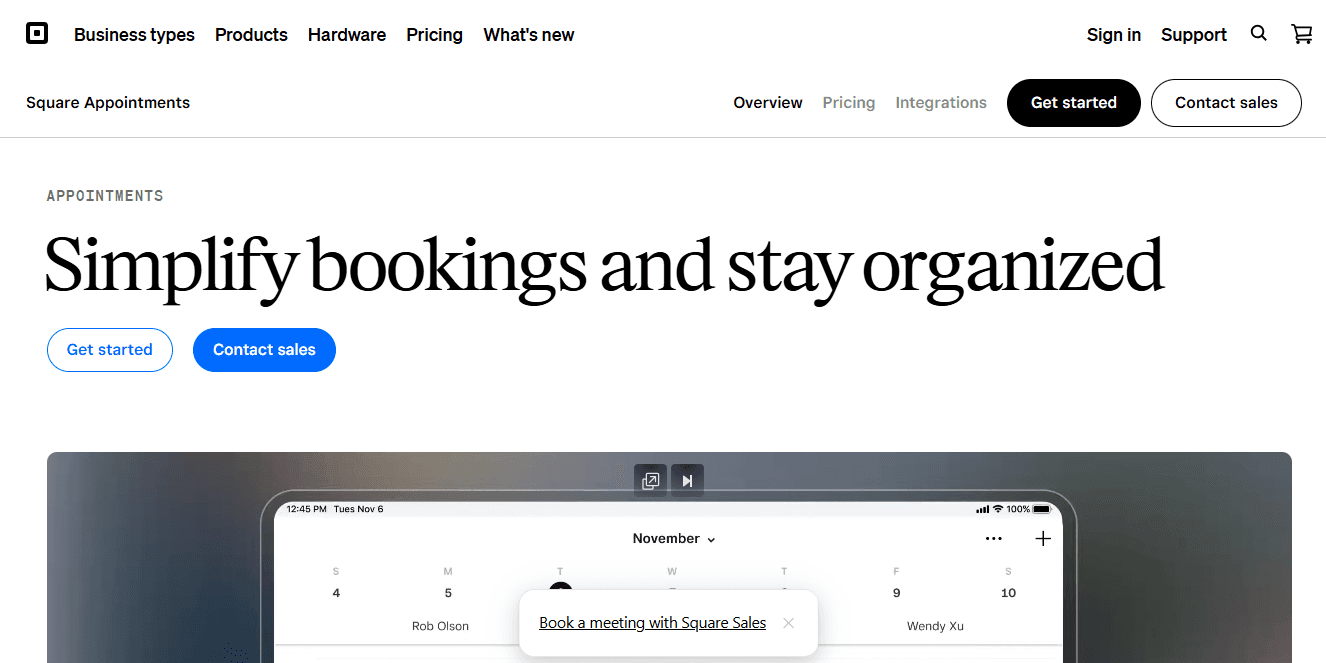Click the Square logo icon
This screenshot has width=1326, height=663.
tap(37, 34)
